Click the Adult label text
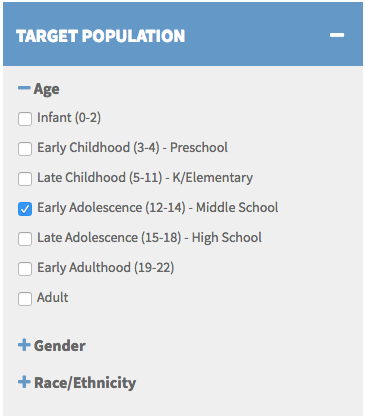The height and width of the screenshot is (419, 366). [x=53, y=297]
